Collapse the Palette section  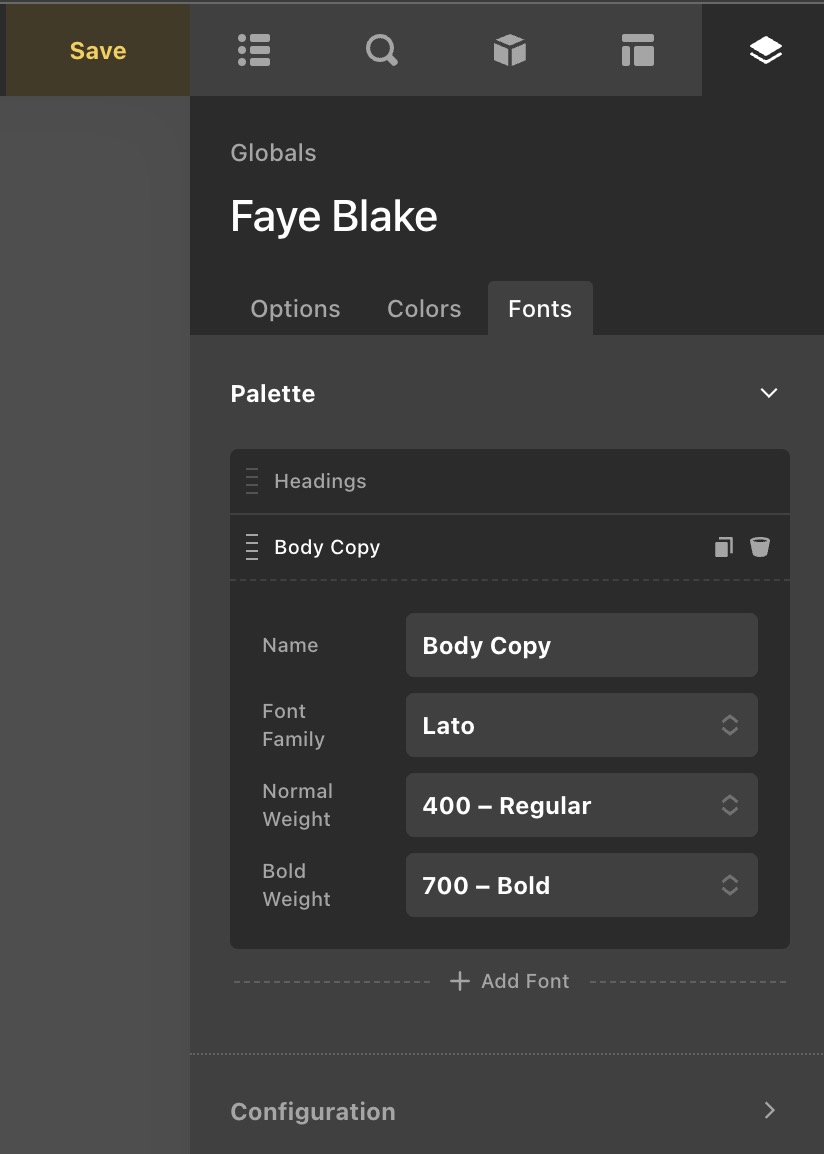(x=769, y=393)
